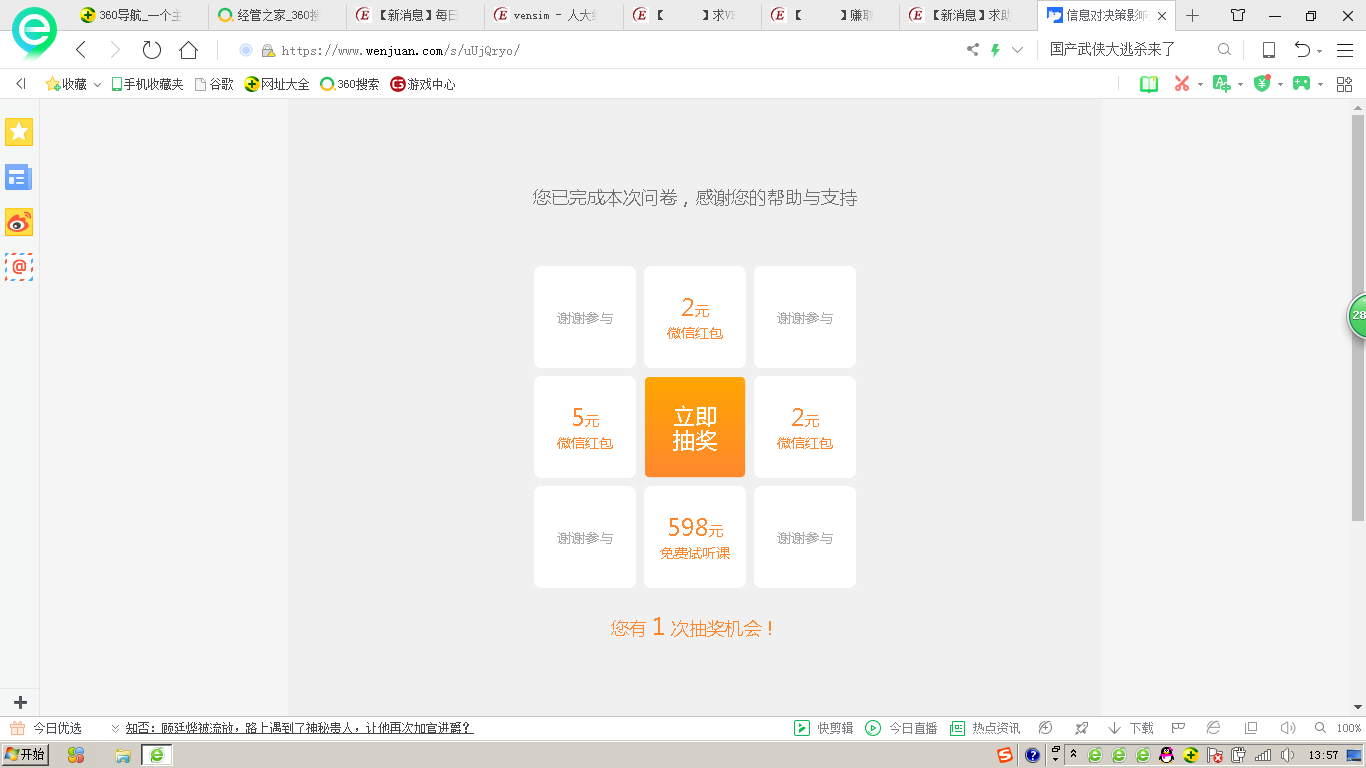Screen dimensions: 1366x768
Task: Click the scissors screenshot tool icon
Action: point(1182,84)
